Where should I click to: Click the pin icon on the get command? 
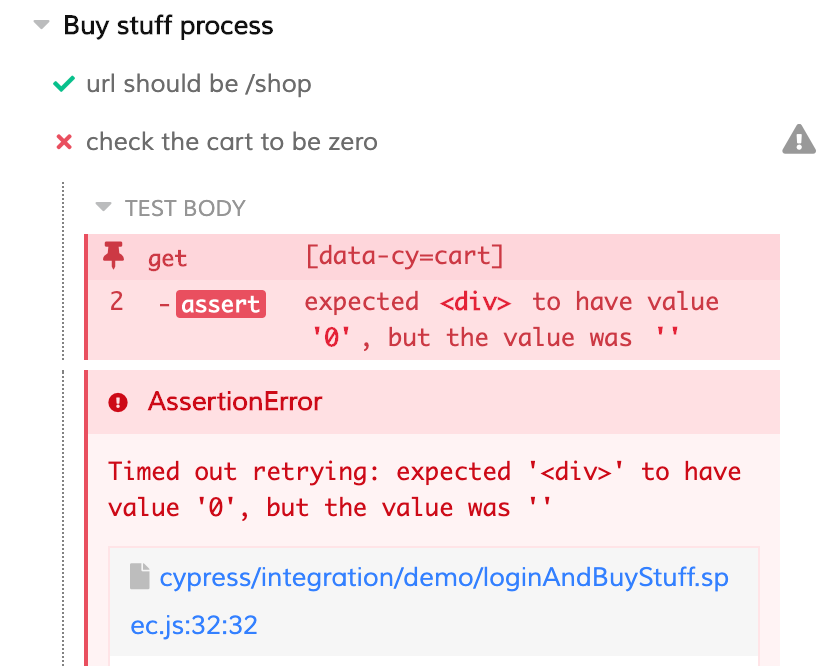coord(114,257)
